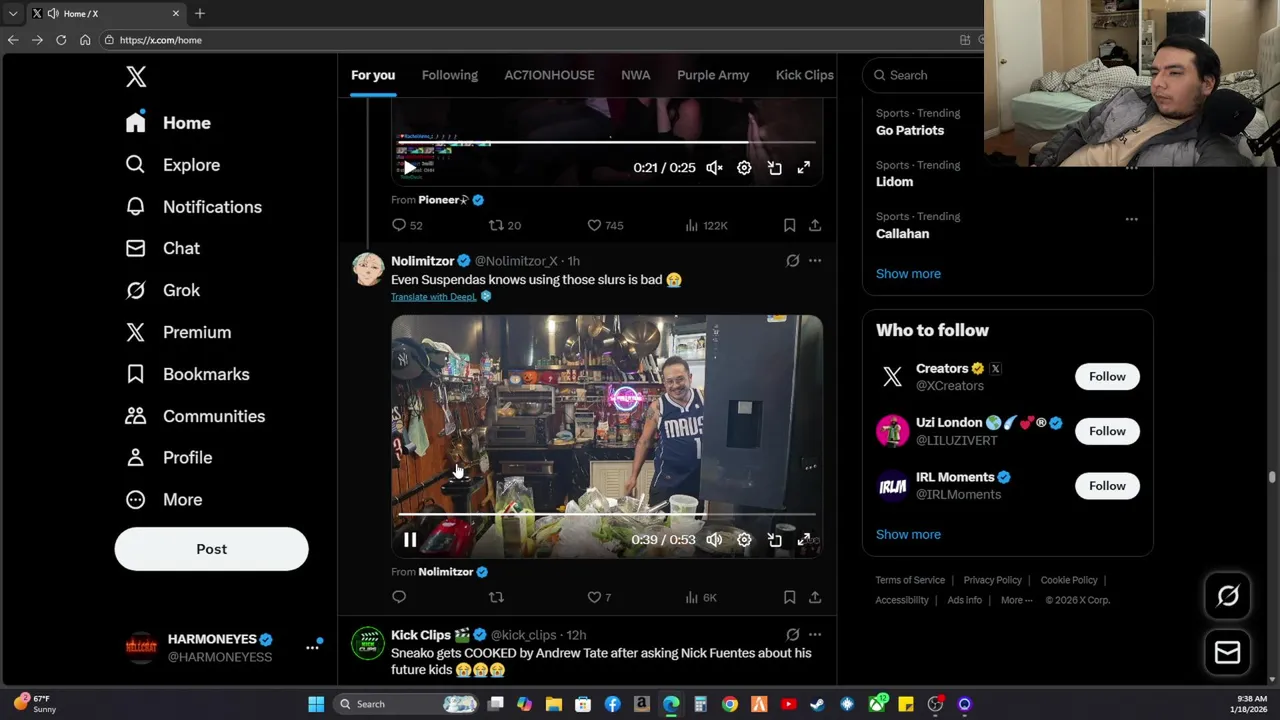Follow the Creators account

pyautogui.click(x=1107, y=377)
